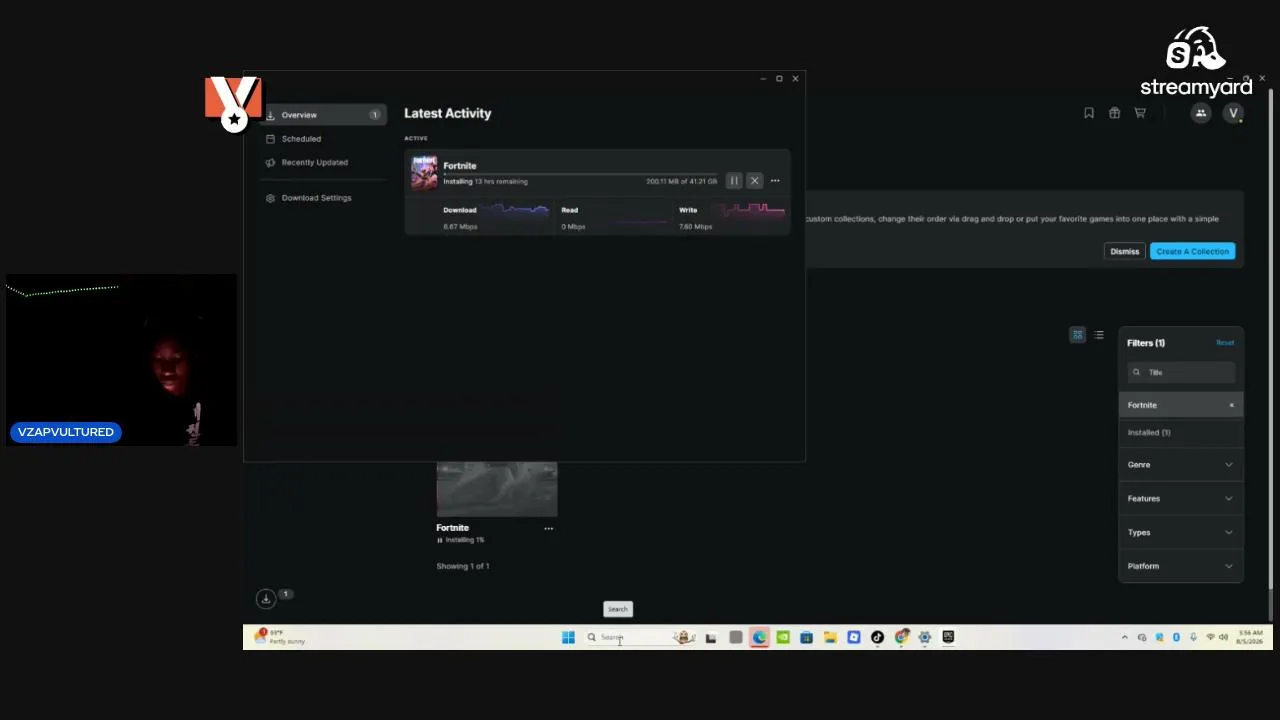Show hidden system tray icons
Screen dimensions: 1280x720
tap(1124, 637)
